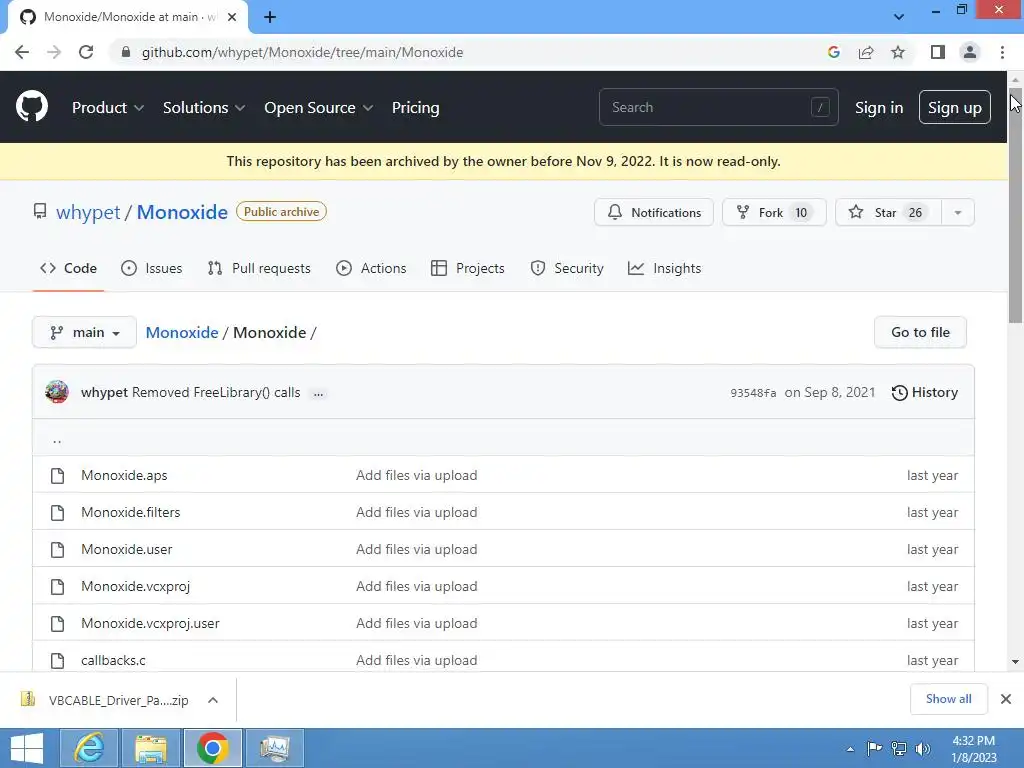Expand the Product menu
Viewport: 1024px width, 768px height.
pos(108,108)
